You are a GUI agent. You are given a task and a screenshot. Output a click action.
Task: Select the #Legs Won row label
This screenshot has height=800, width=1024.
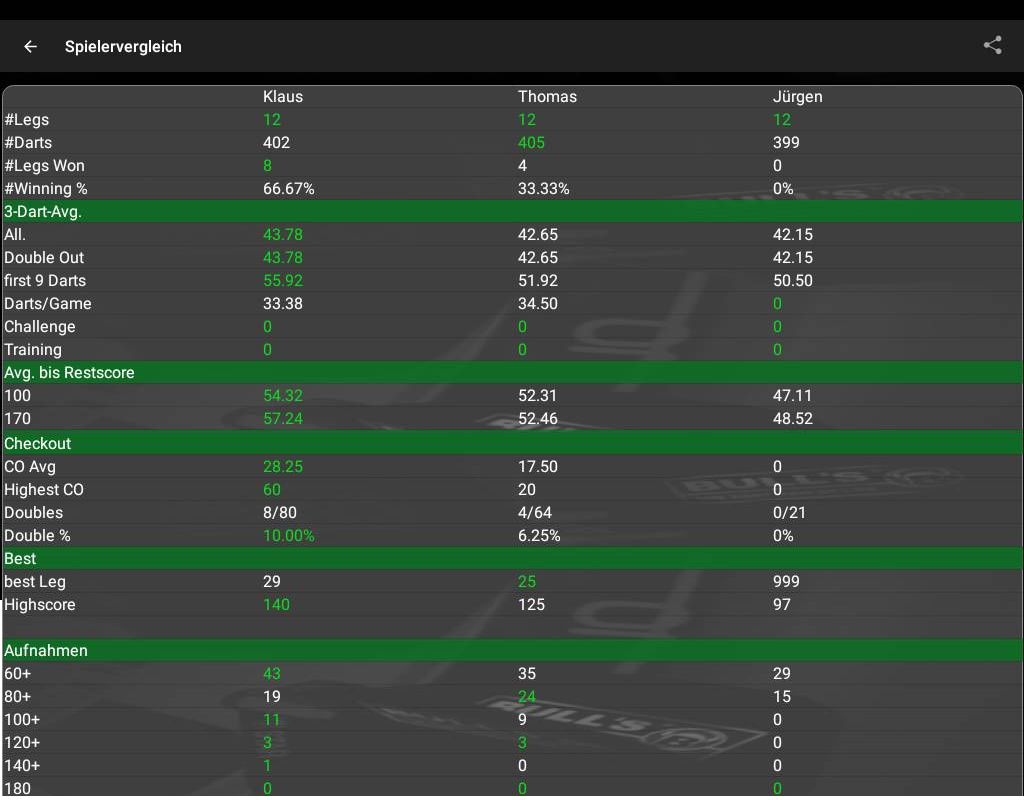44,166
